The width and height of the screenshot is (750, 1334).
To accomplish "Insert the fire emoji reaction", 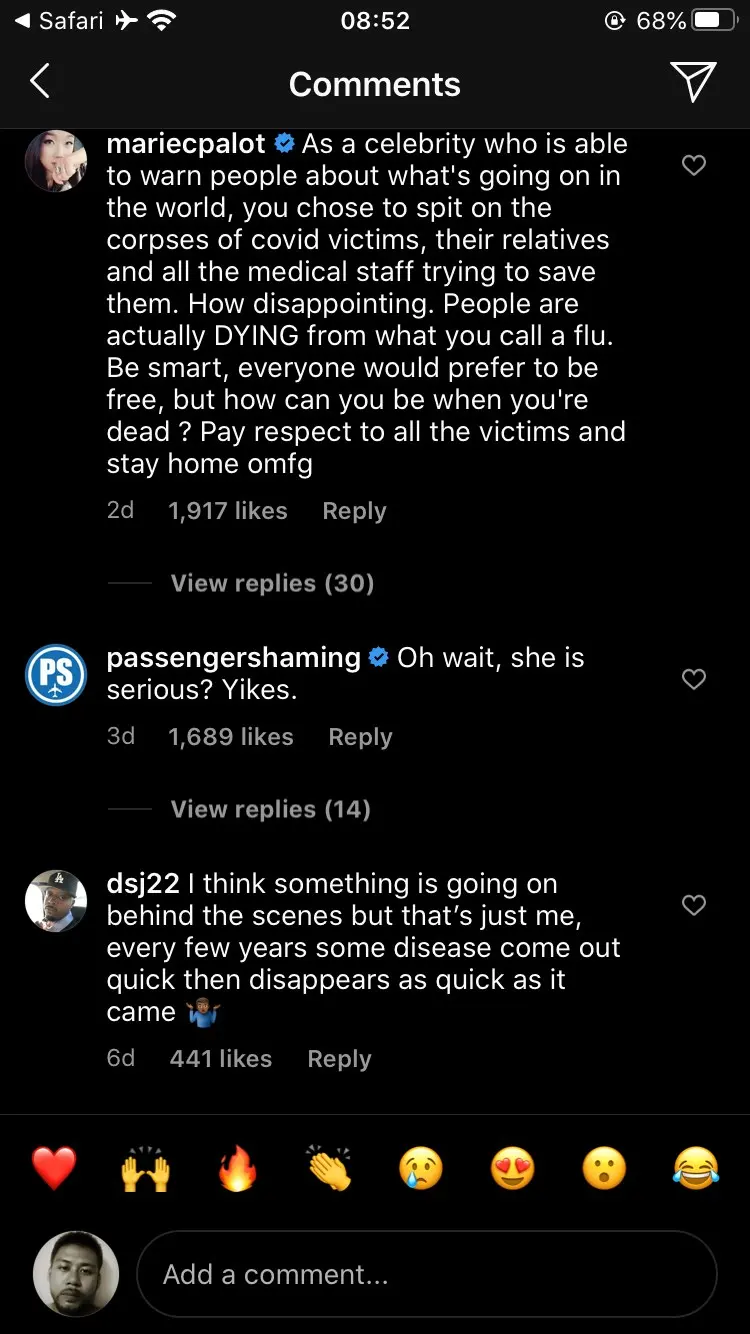I will (x=237, y=1168).
